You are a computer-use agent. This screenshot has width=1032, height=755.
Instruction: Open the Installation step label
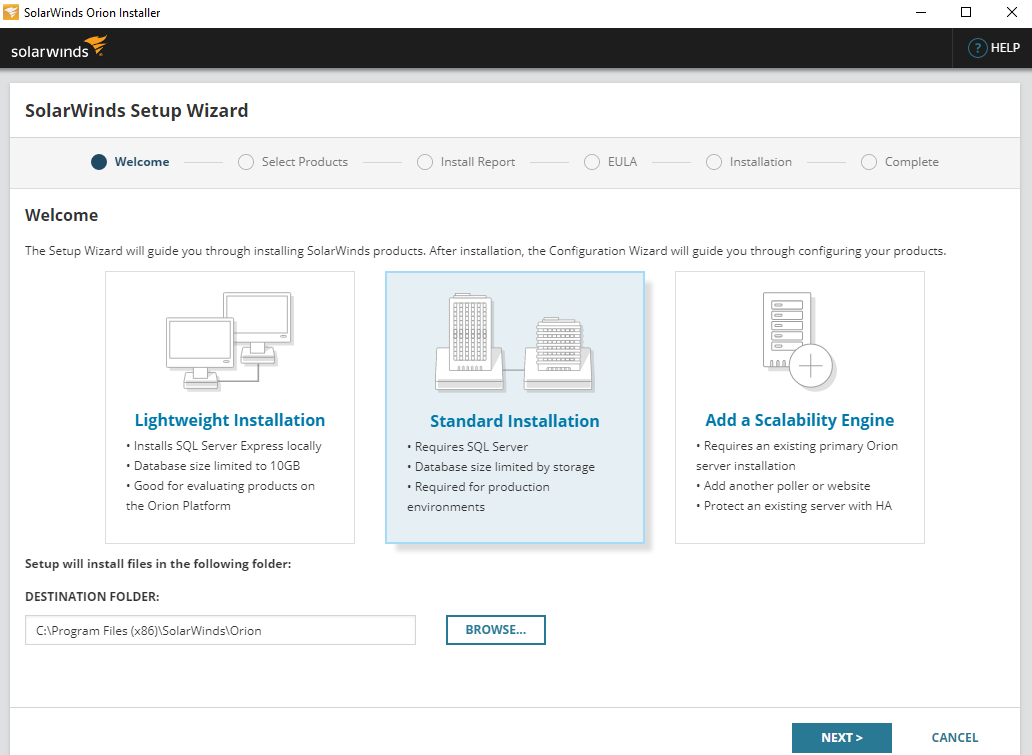761,162
